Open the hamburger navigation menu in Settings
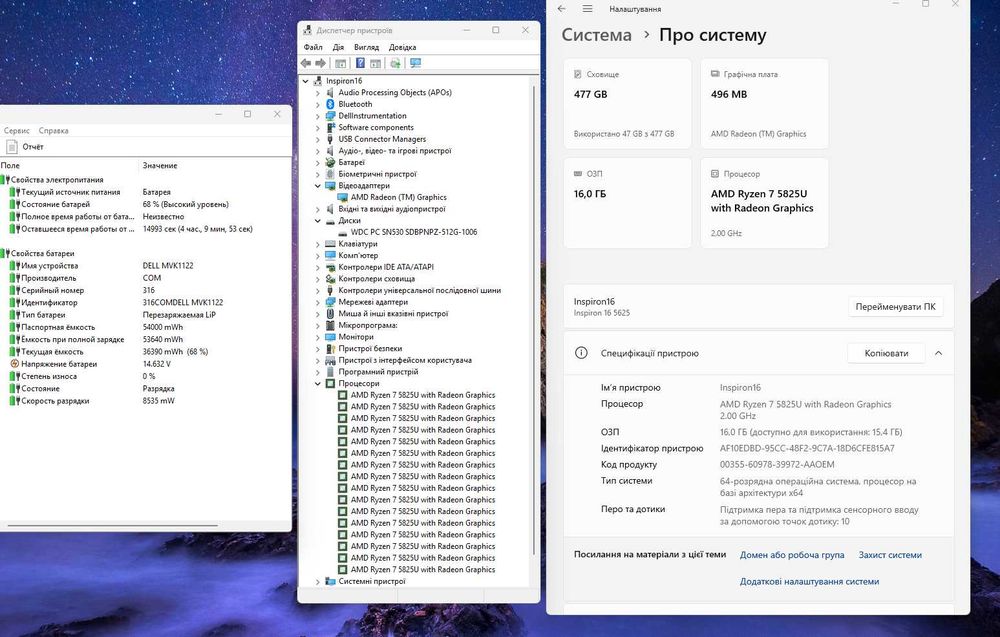Viewport: 1000px width, 637px height. tap(587, 9)
